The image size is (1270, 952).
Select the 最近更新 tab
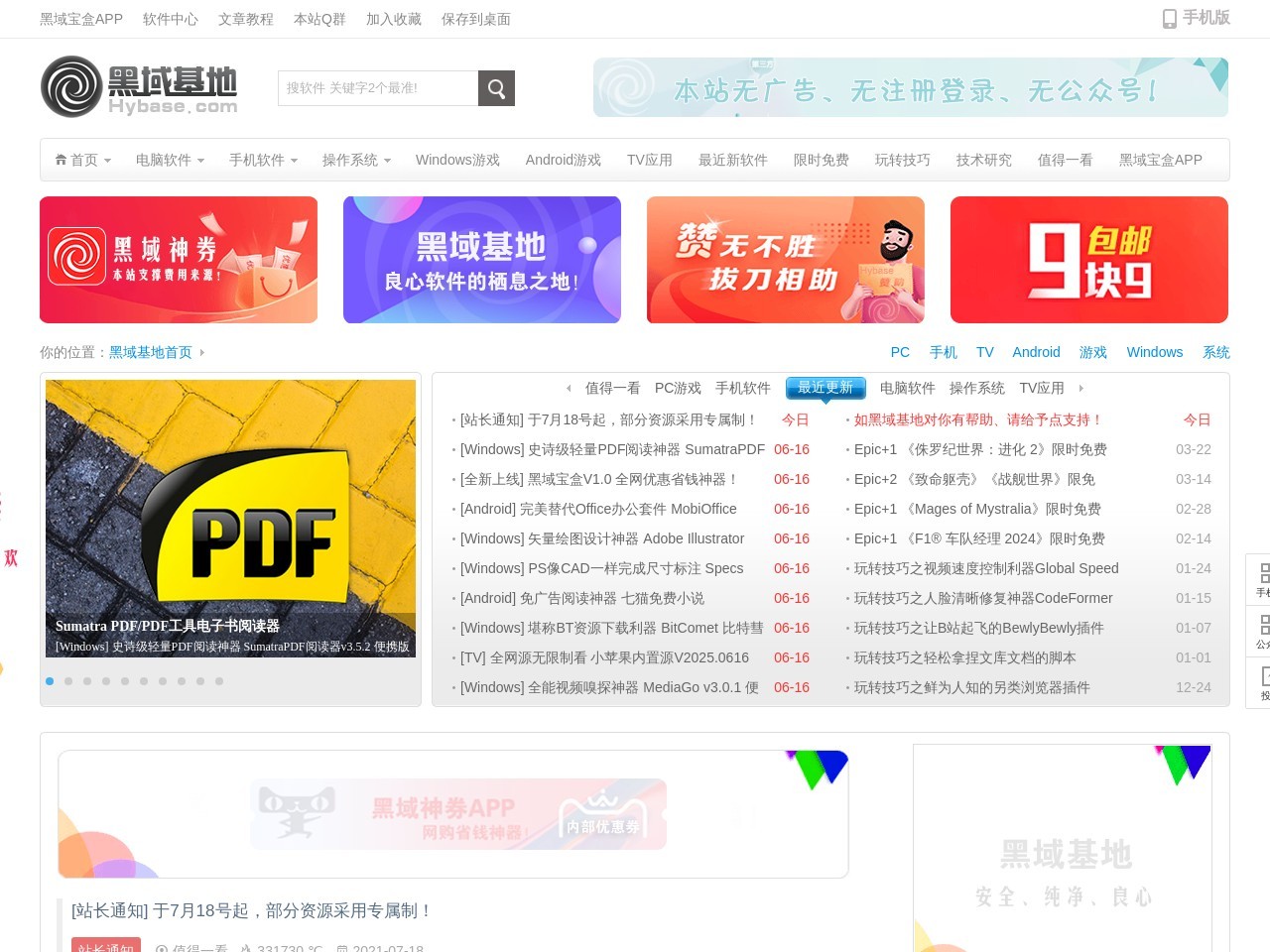click(825, 388)
